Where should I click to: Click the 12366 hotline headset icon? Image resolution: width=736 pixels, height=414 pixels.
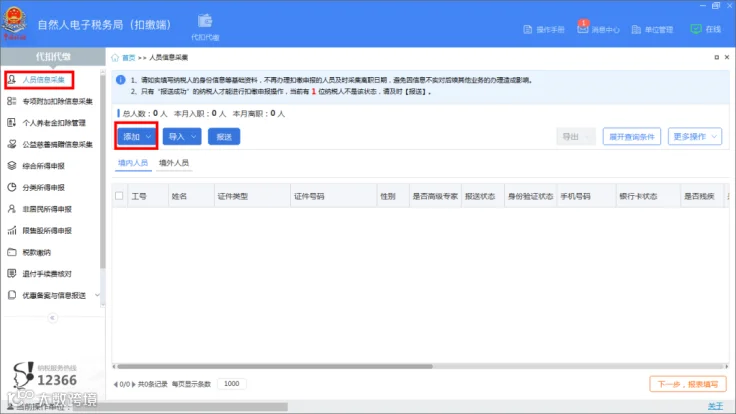coord(23,375)
